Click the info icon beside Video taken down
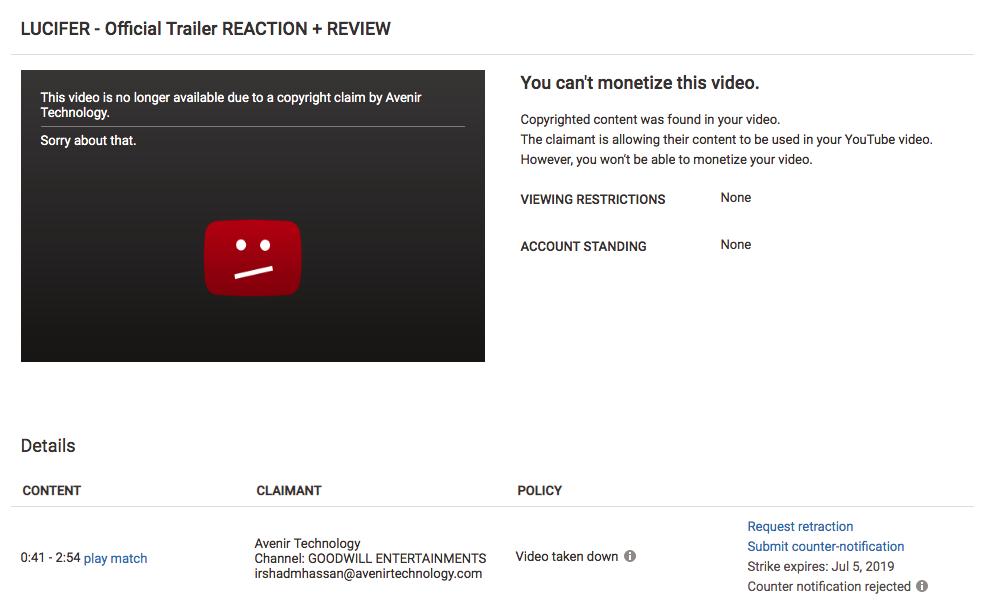Image resolution: width=985 pixels, height=608 pixels. [x=629, y=556]
